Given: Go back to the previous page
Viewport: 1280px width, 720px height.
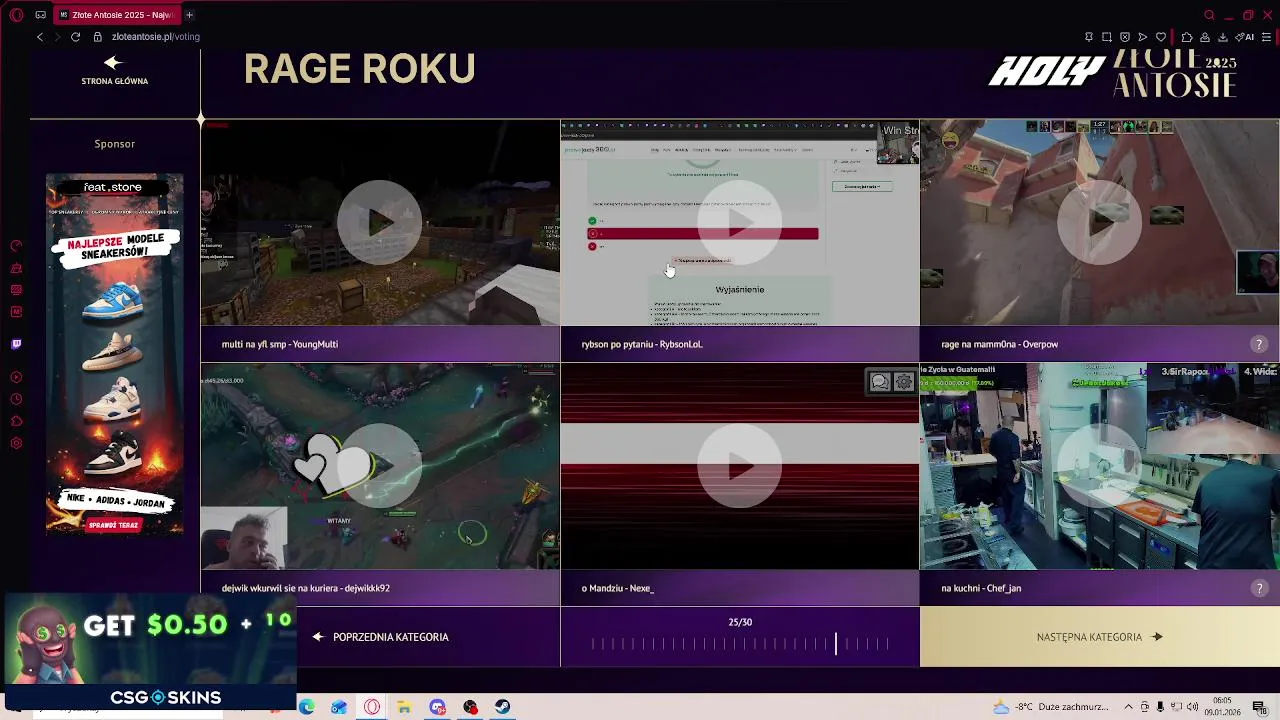Looking at the screenshot, I should pos(40,37).
